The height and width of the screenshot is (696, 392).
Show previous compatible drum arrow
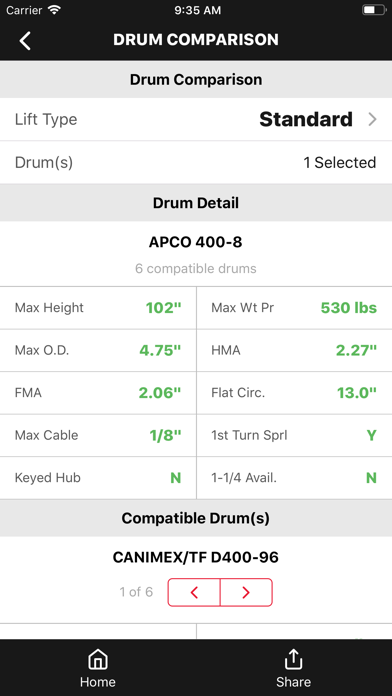194,592
